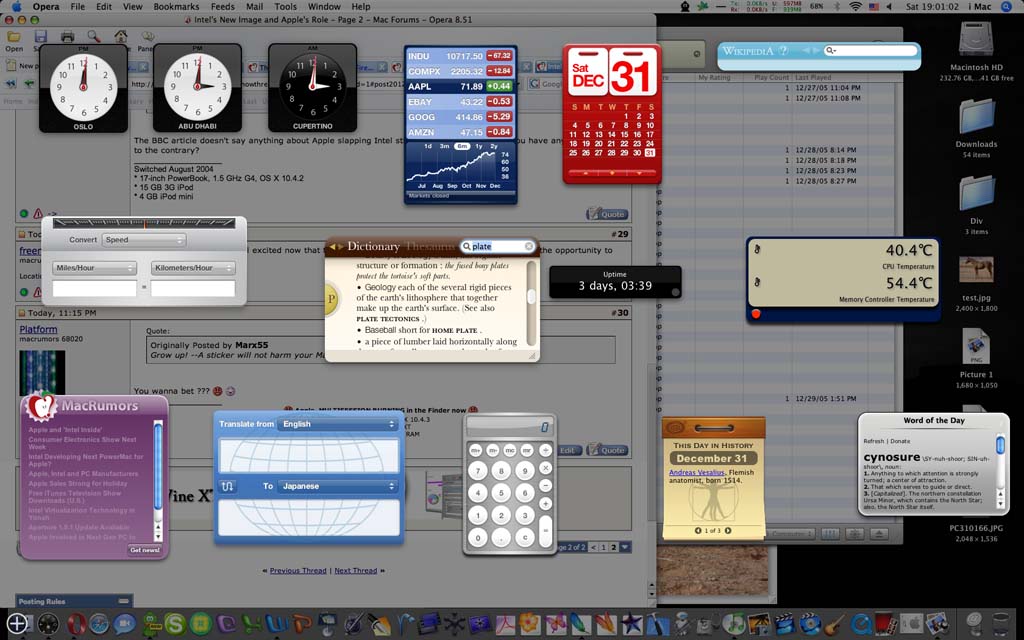Click the swap languages icon in Translation widget

227,487
